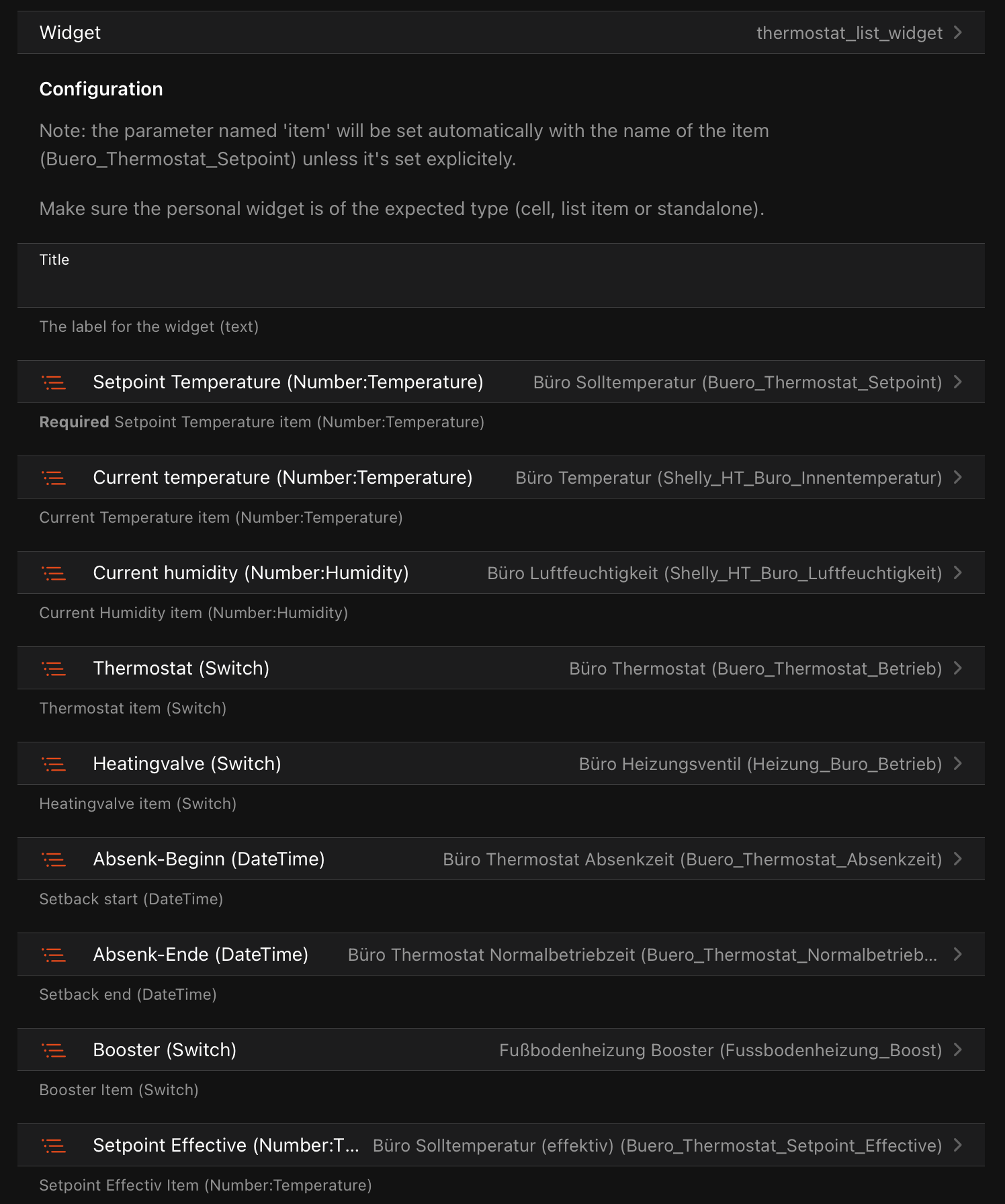Click the list icon beside Booster (Switch)
The height and width of the screenshot is (1204, 1005).
[x=54, y=1051]
